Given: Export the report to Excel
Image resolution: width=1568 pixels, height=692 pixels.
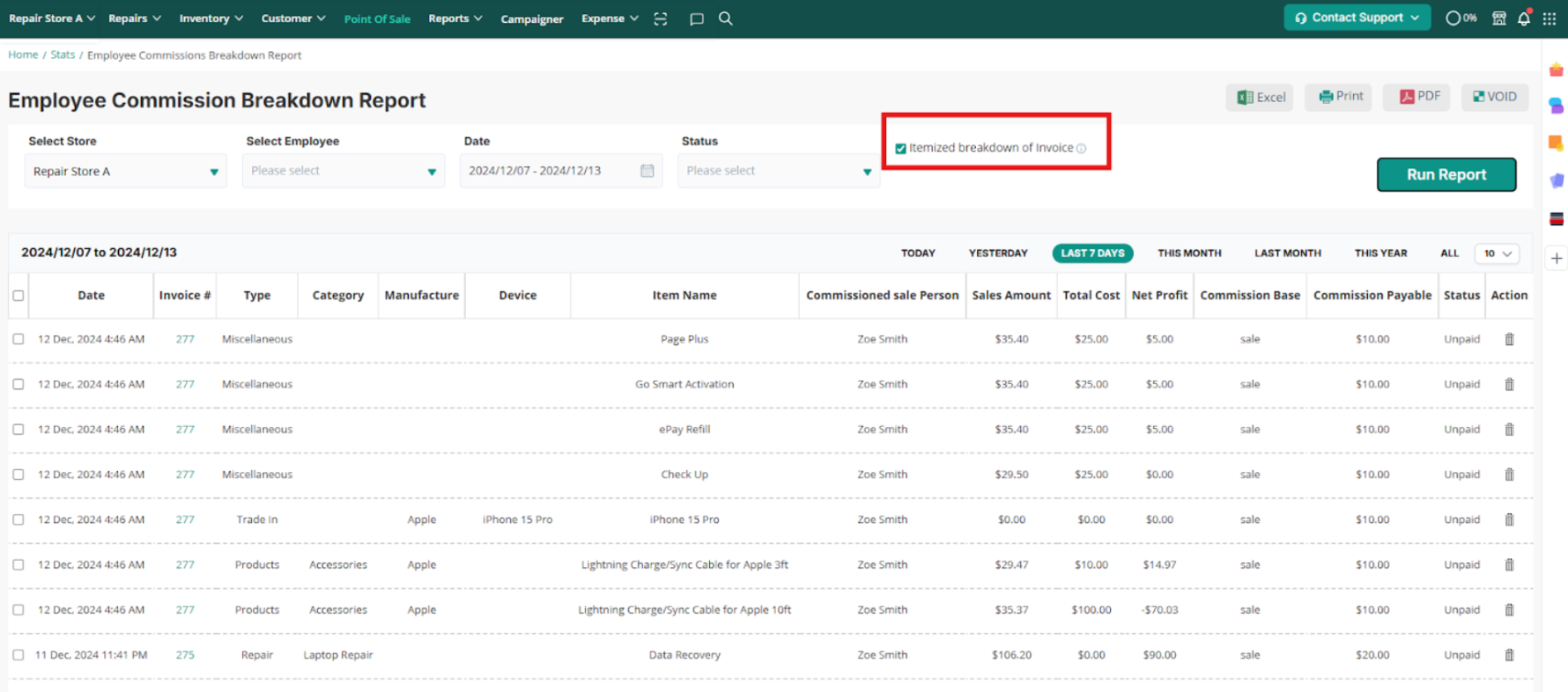Looking at the screenshot, I should coord(1260,97).
